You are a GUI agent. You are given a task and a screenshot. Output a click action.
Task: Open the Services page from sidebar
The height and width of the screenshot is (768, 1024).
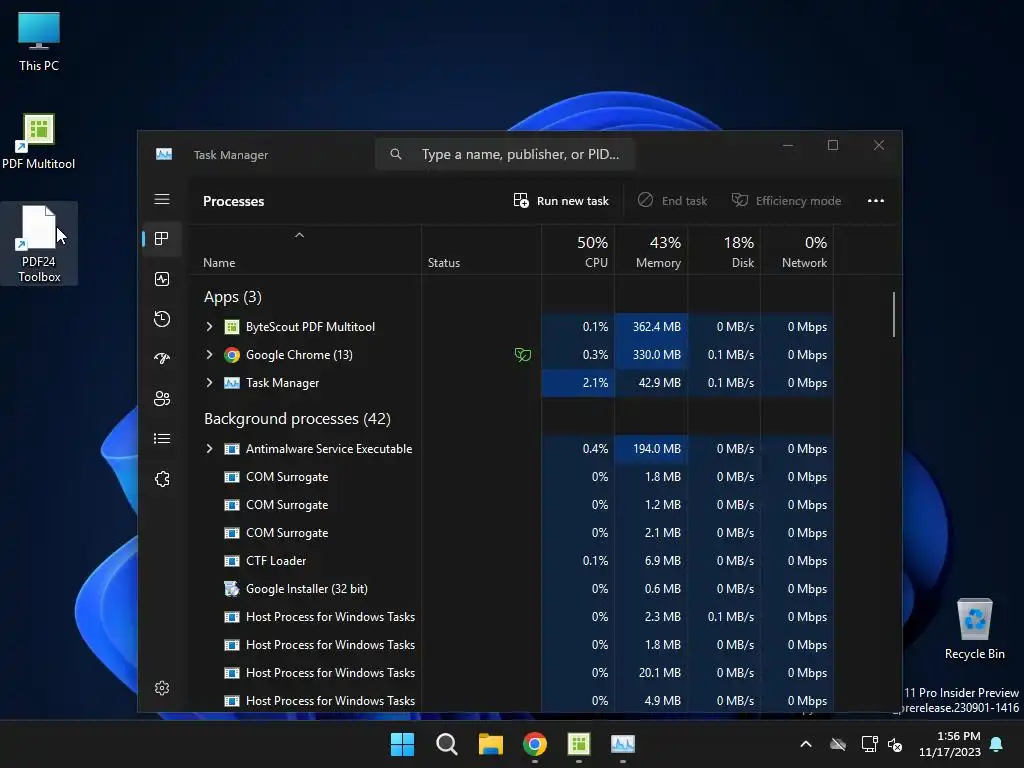(x=162, y=479)
